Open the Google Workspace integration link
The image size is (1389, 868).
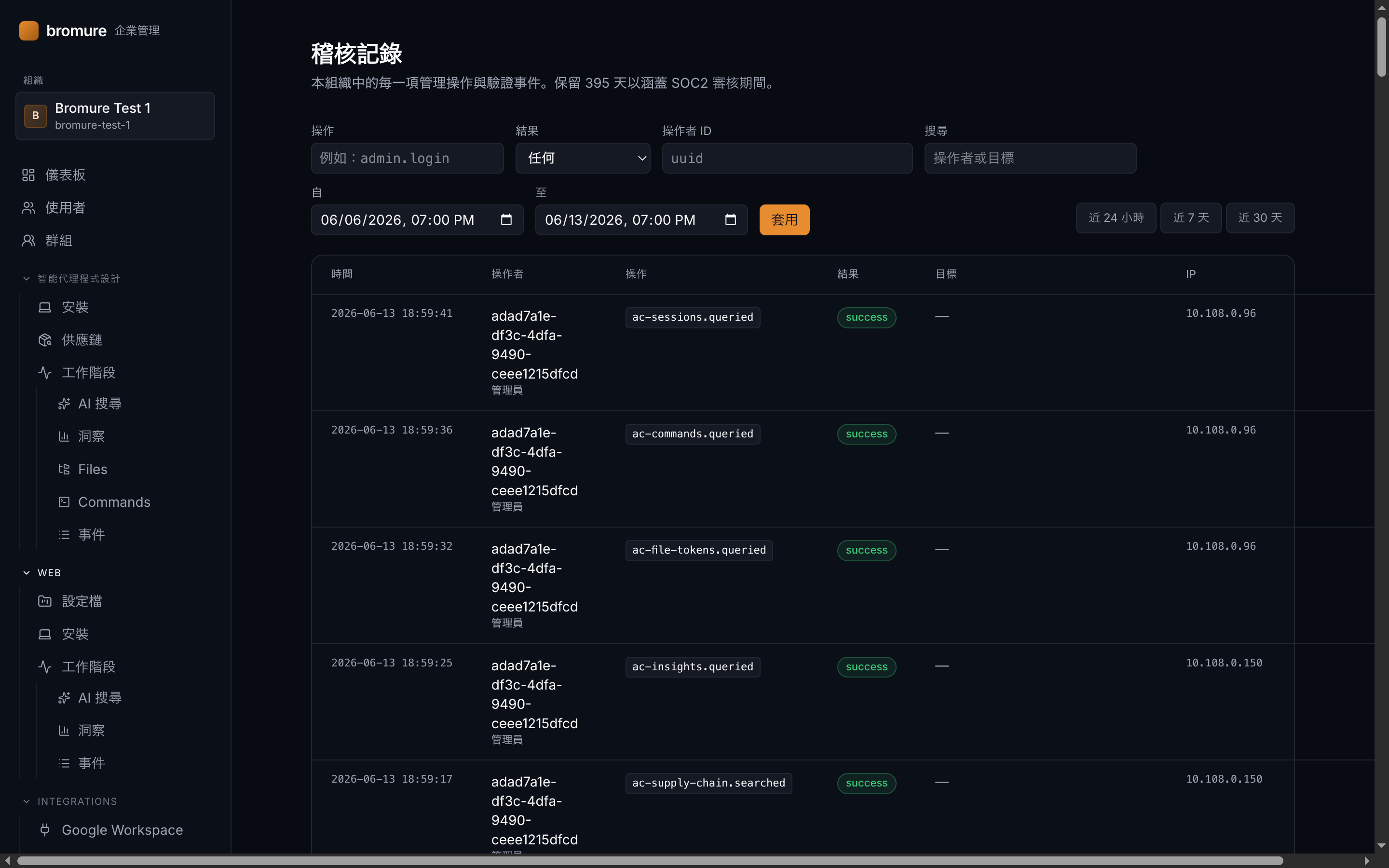122,829
